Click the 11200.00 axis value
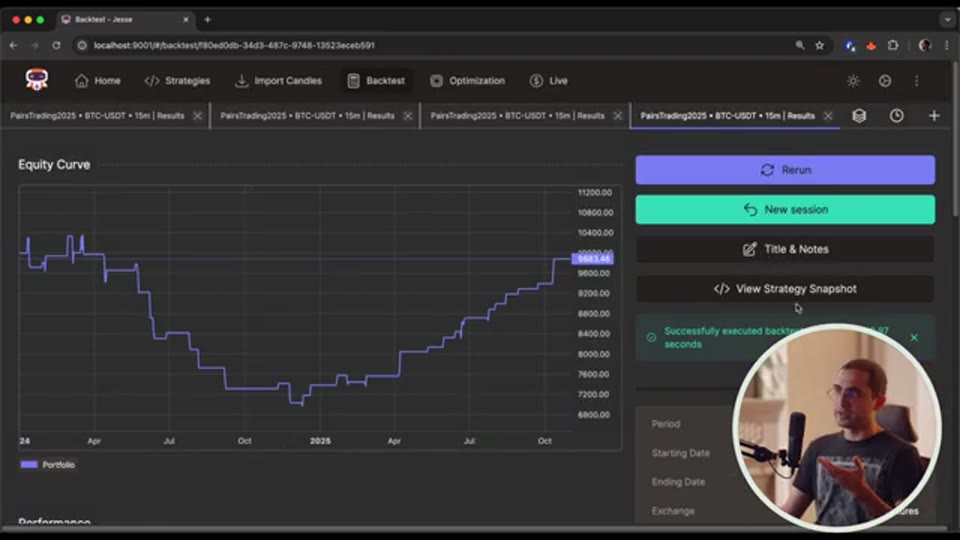 pos(594,192)
